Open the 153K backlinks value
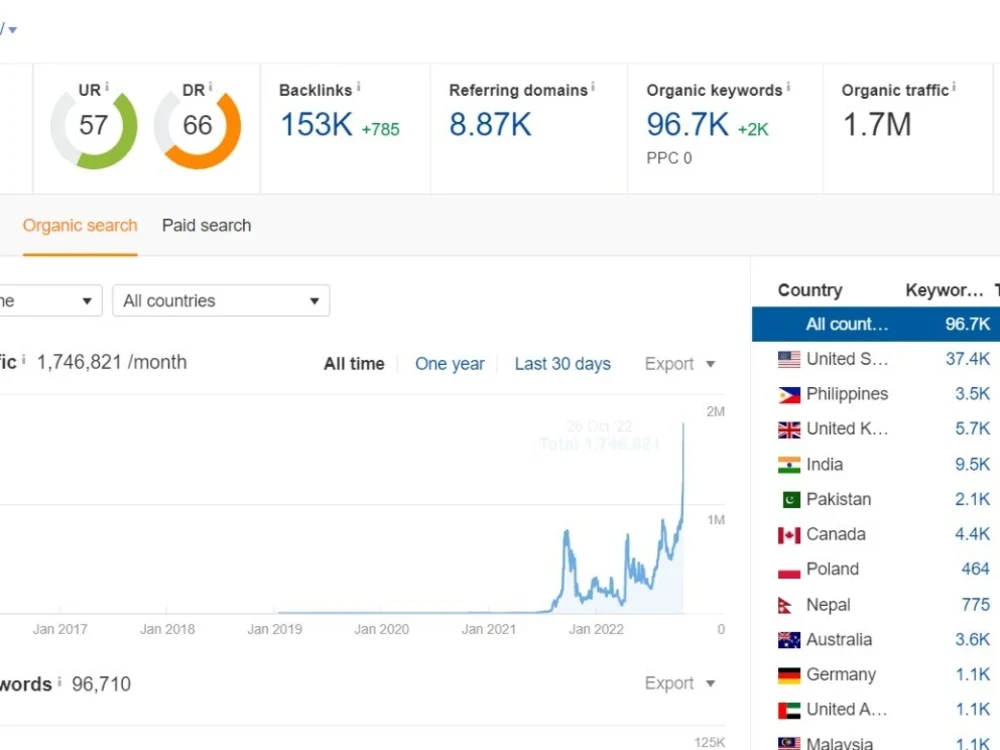 pyautogui.click(x=316, y=124)
